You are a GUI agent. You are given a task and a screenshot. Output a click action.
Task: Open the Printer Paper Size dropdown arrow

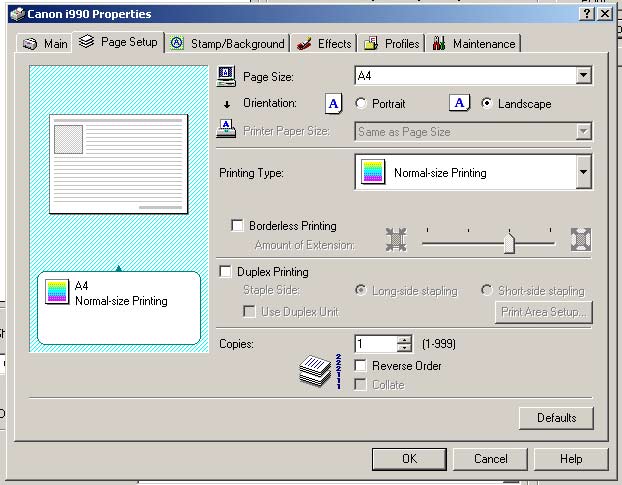coord(584,131)
